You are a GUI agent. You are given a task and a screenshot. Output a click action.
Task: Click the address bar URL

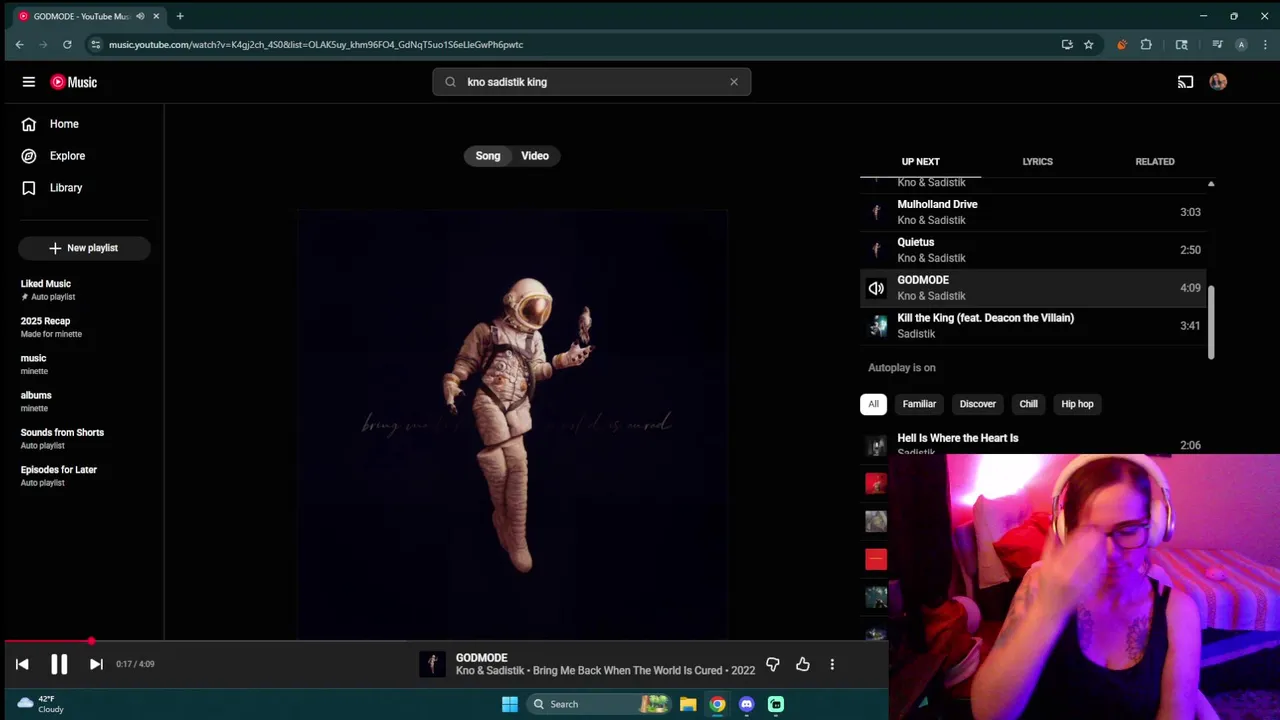[316, 44]
